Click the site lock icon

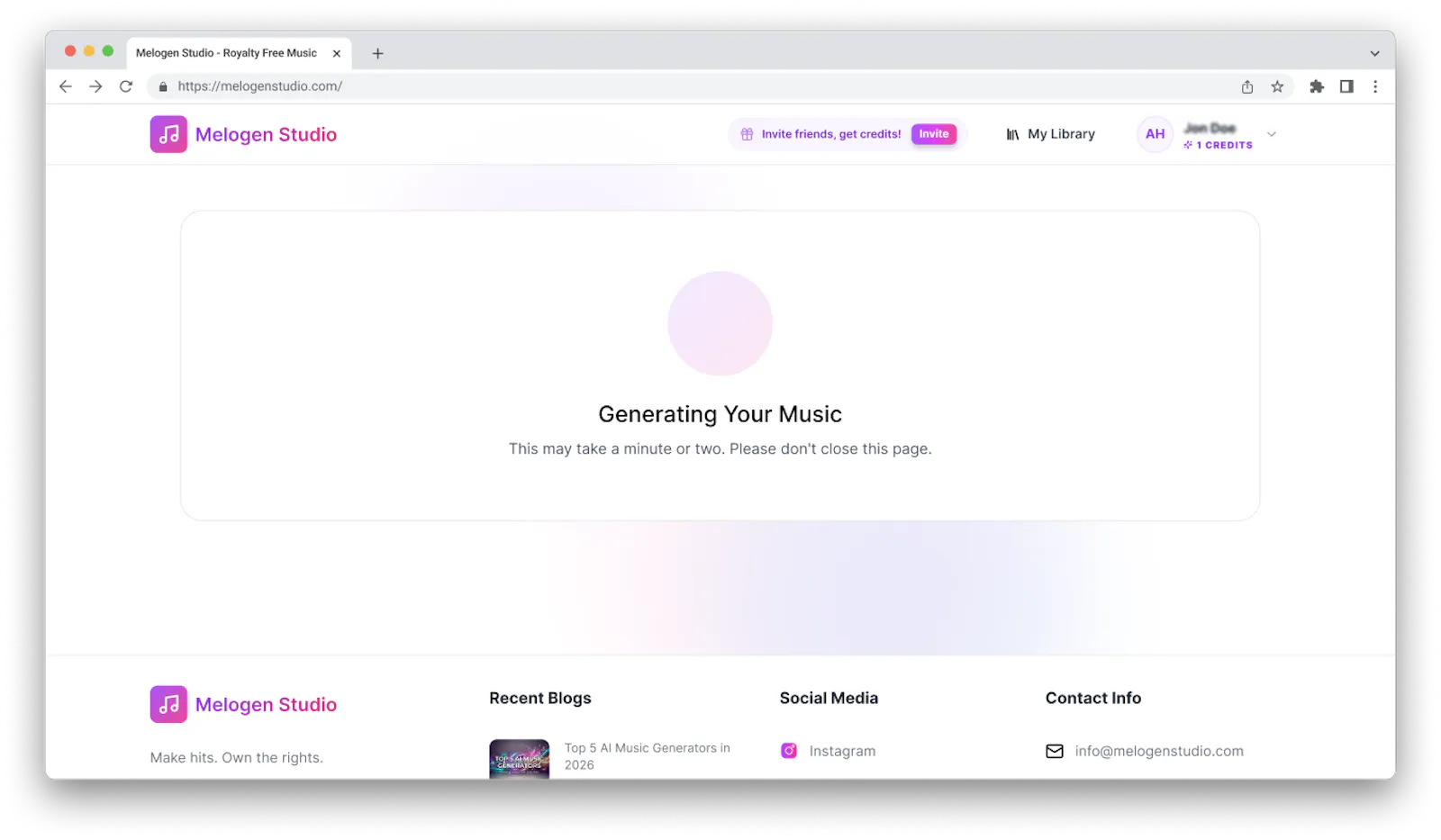(163, 86)
